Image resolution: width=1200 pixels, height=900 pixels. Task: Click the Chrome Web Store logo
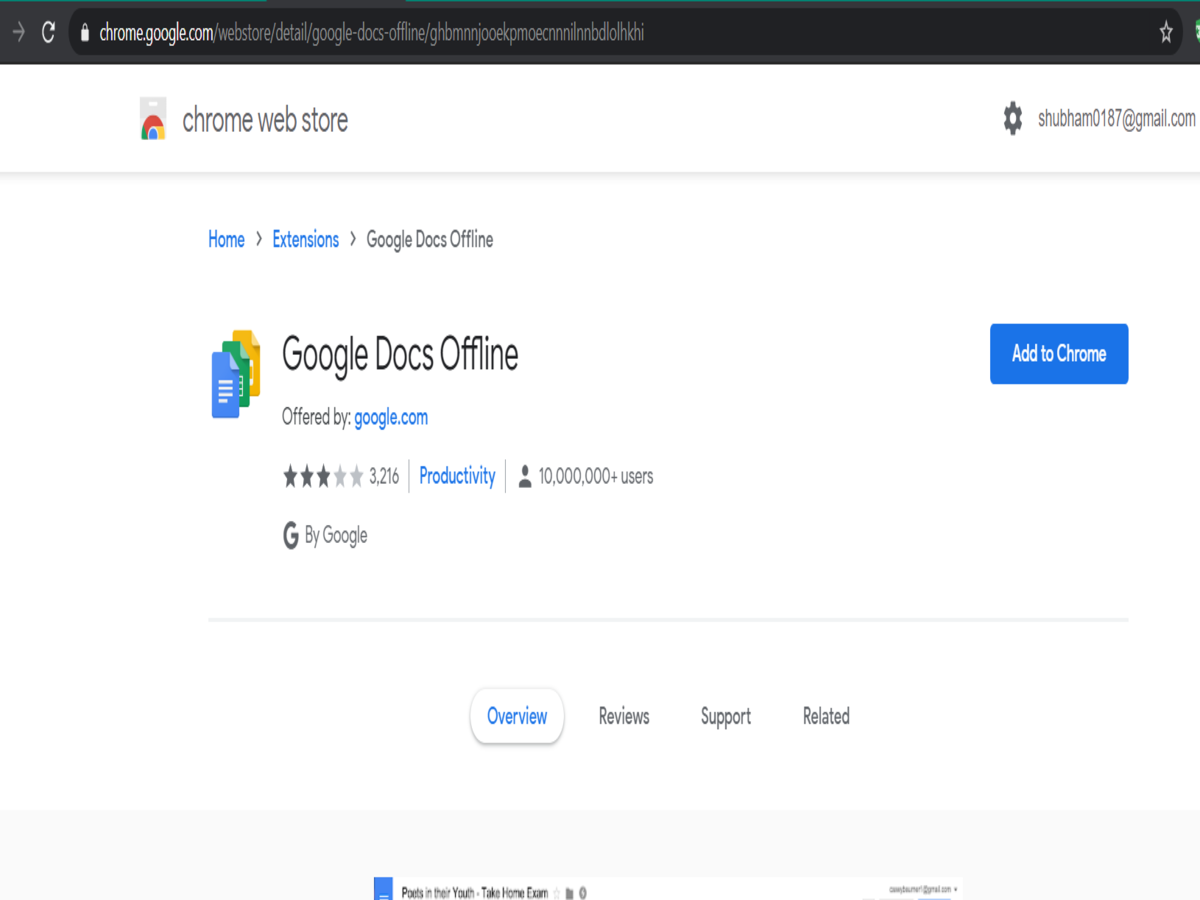tap(153, 118)
